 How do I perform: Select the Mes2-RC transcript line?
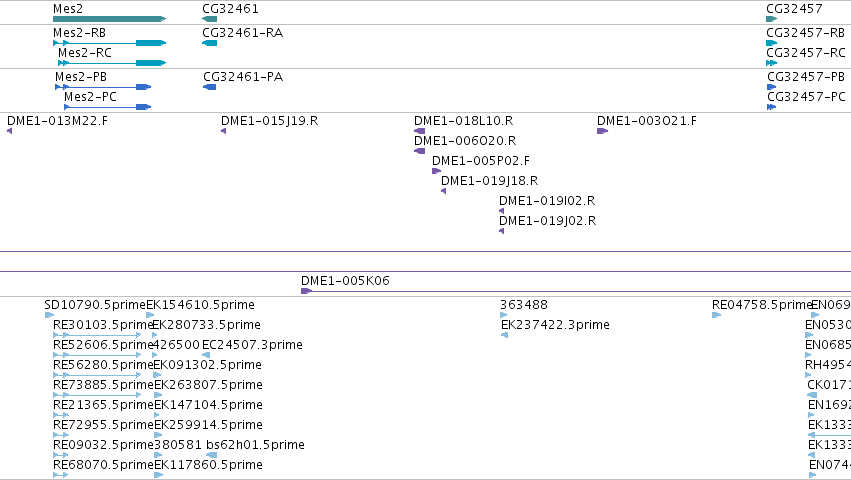pyautogui.click(x=112, y=63)
